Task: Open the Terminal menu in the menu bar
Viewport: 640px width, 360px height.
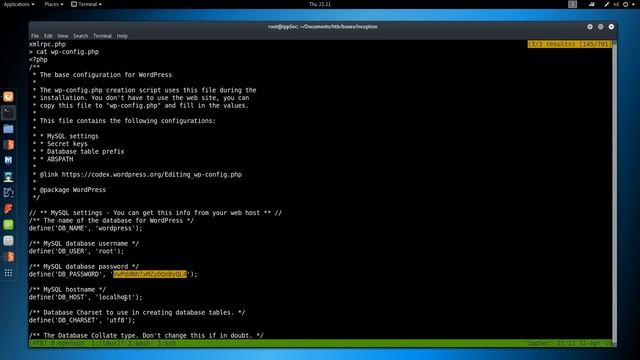Action: [x=102, y=36]
